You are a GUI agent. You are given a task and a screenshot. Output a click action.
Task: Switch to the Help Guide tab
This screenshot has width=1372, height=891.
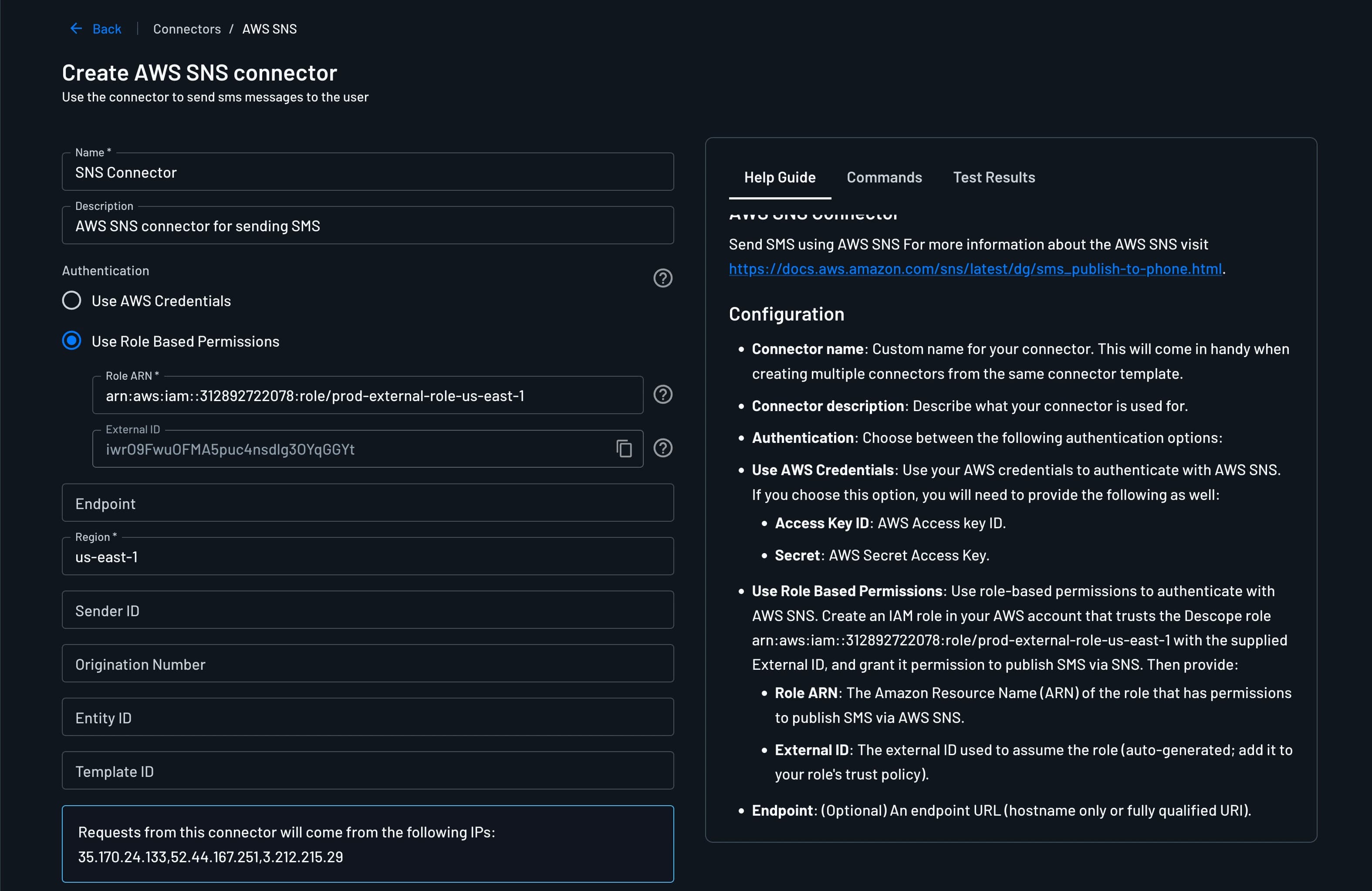pyautogui.click(x=779, y=178)
